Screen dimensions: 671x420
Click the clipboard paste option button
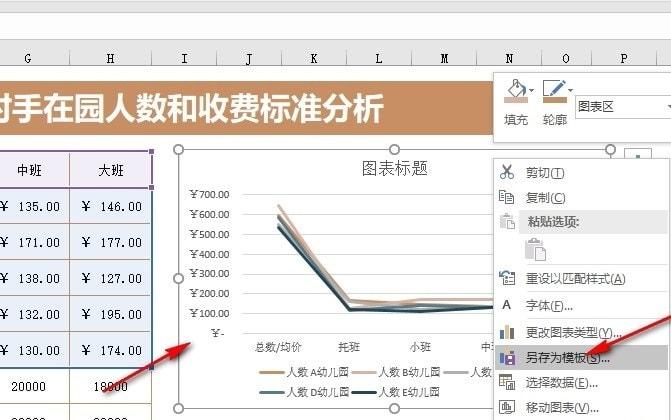[535, 250]
